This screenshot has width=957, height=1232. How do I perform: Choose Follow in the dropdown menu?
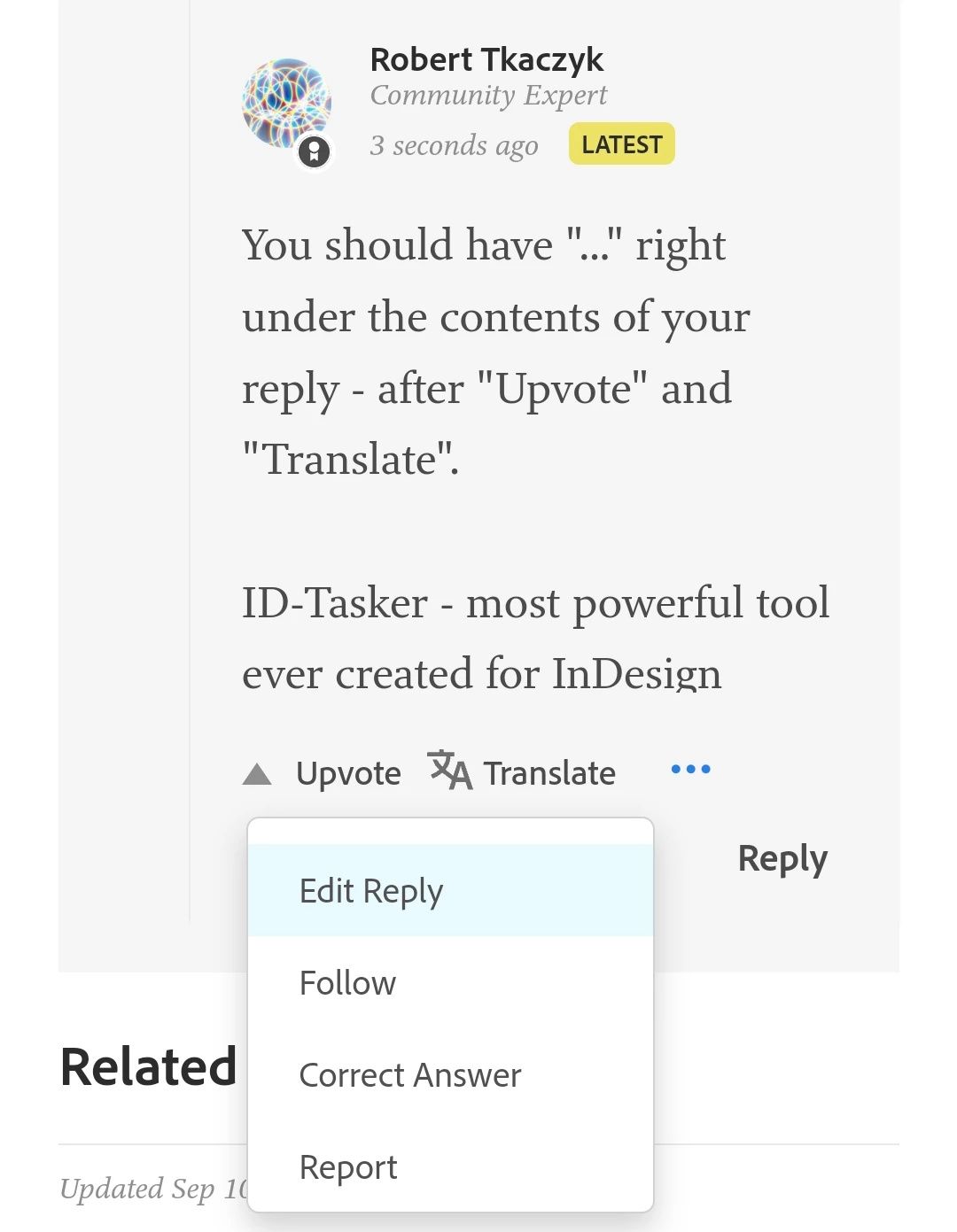coord(451,983)
